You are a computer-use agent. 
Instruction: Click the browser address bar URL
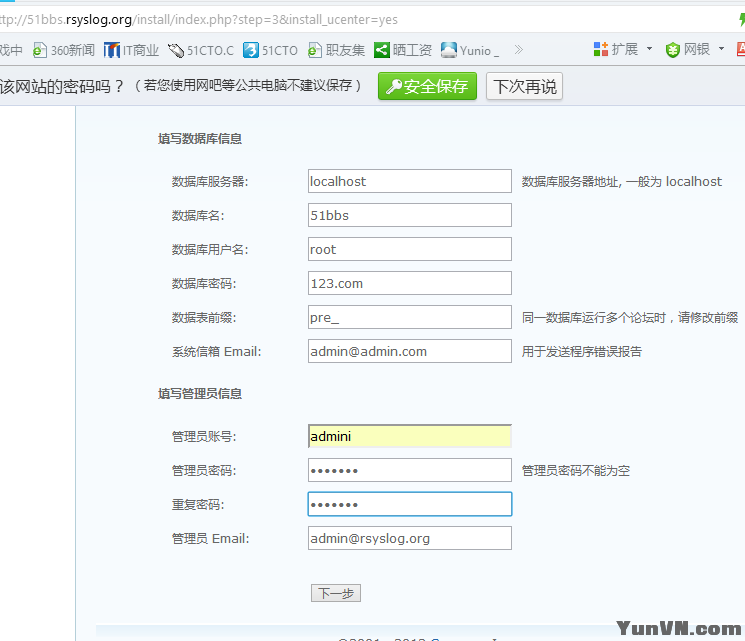coord(199,20)
